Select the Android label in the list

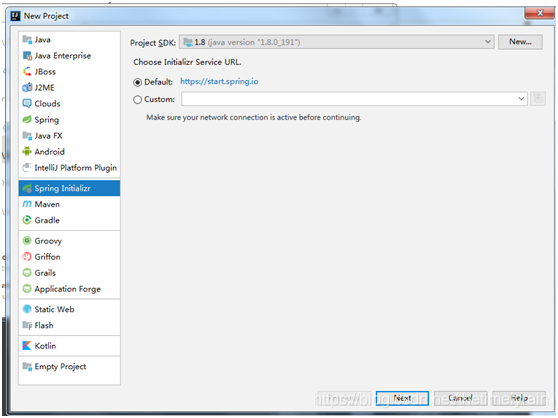pyautogui.click(x=49, y=152)
